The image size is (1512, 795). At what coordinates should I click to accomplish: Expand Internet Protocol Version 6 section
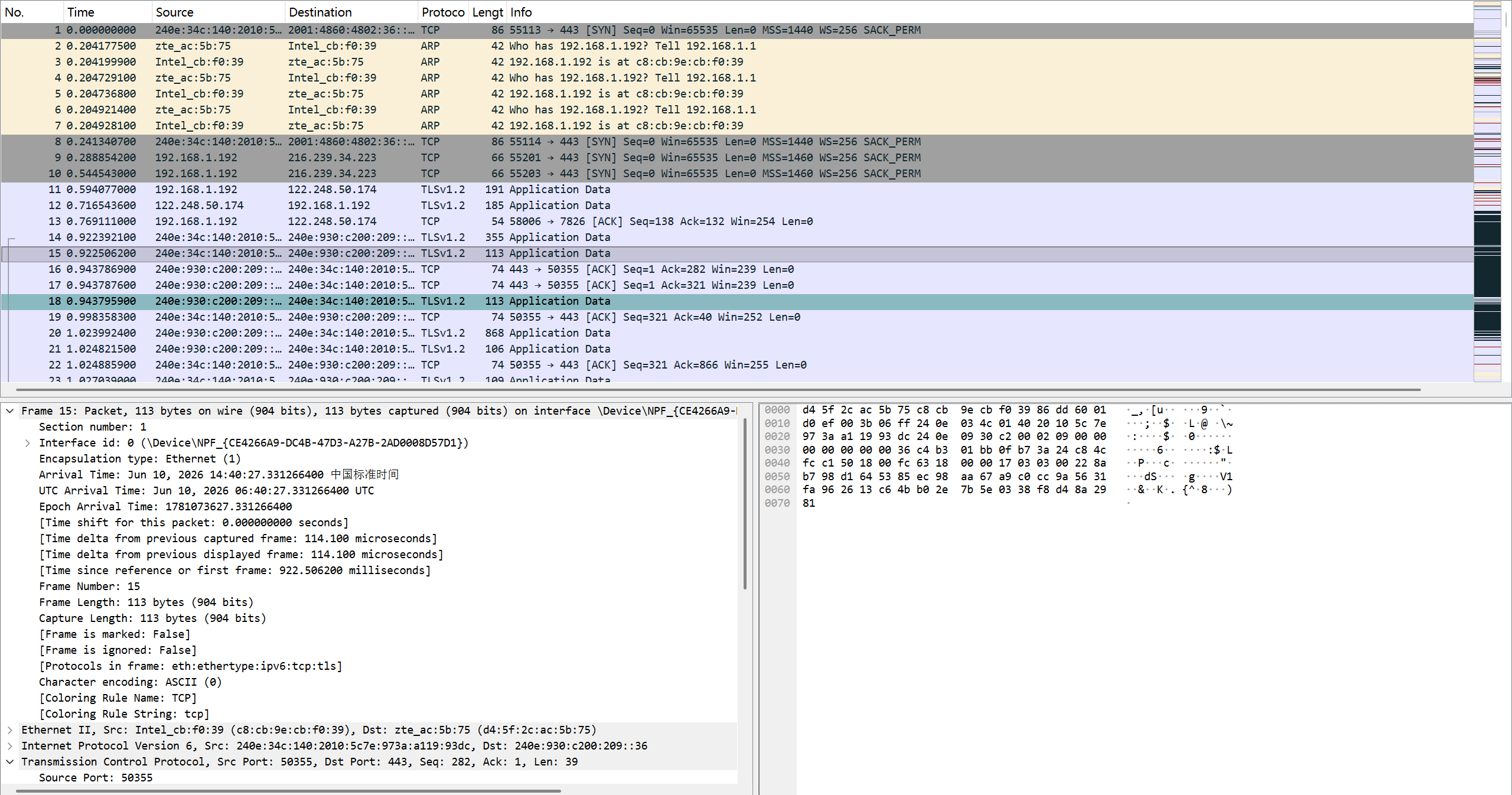click(9, 746)
